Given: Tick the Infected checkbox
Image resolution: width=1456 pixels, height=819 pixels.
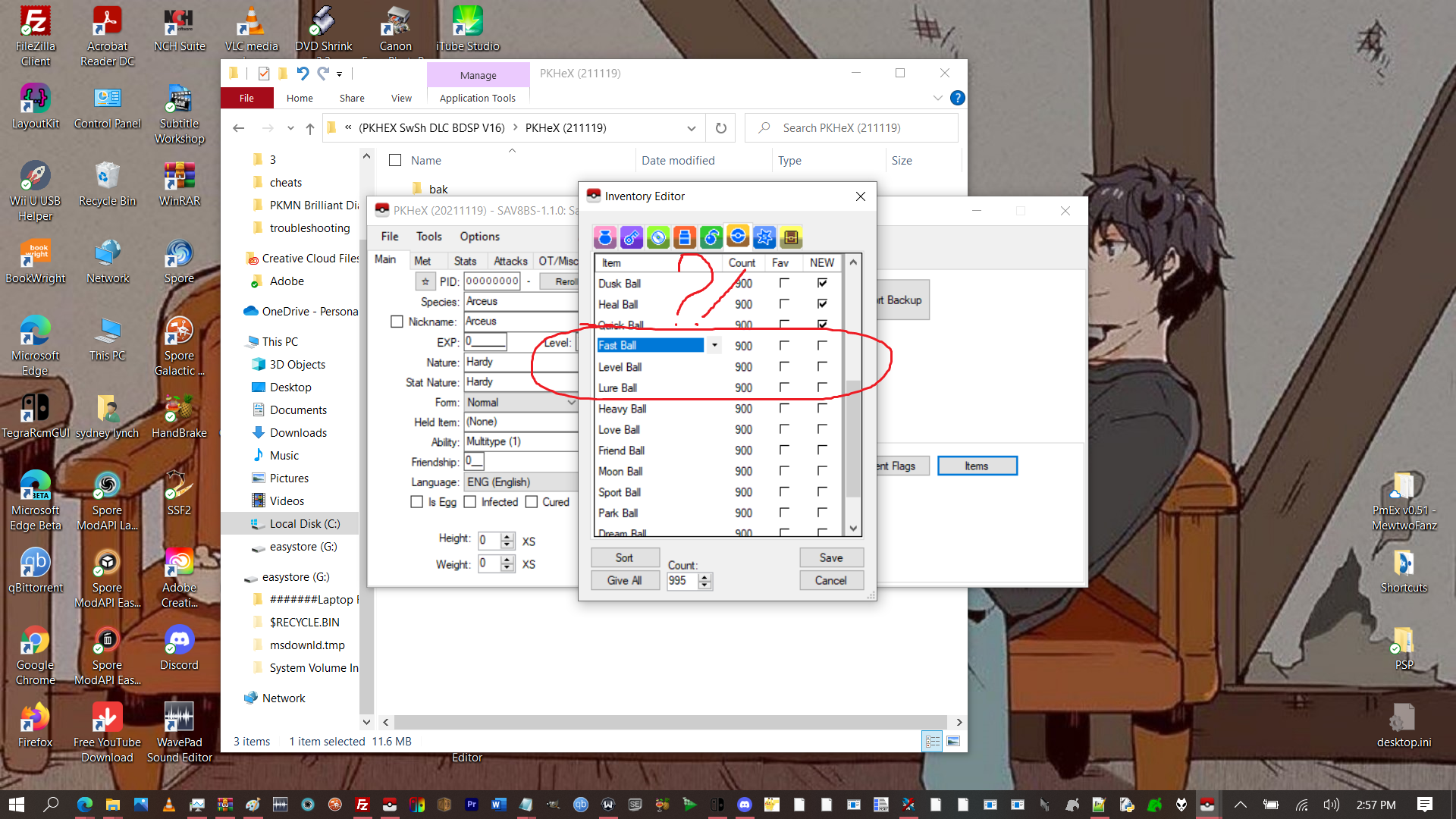Looking at the screenshot, I should [x=469, y=502].
